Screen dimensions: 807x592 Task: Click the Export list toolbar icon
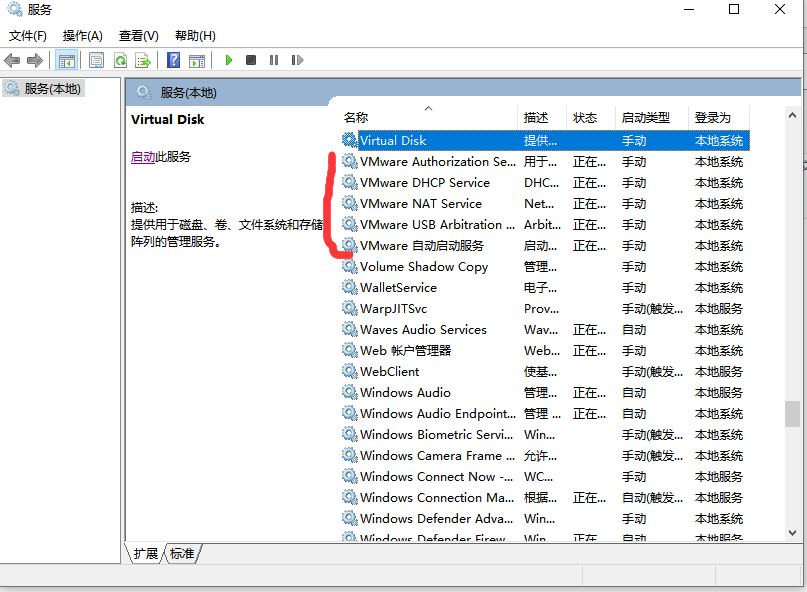coord(143,60)
